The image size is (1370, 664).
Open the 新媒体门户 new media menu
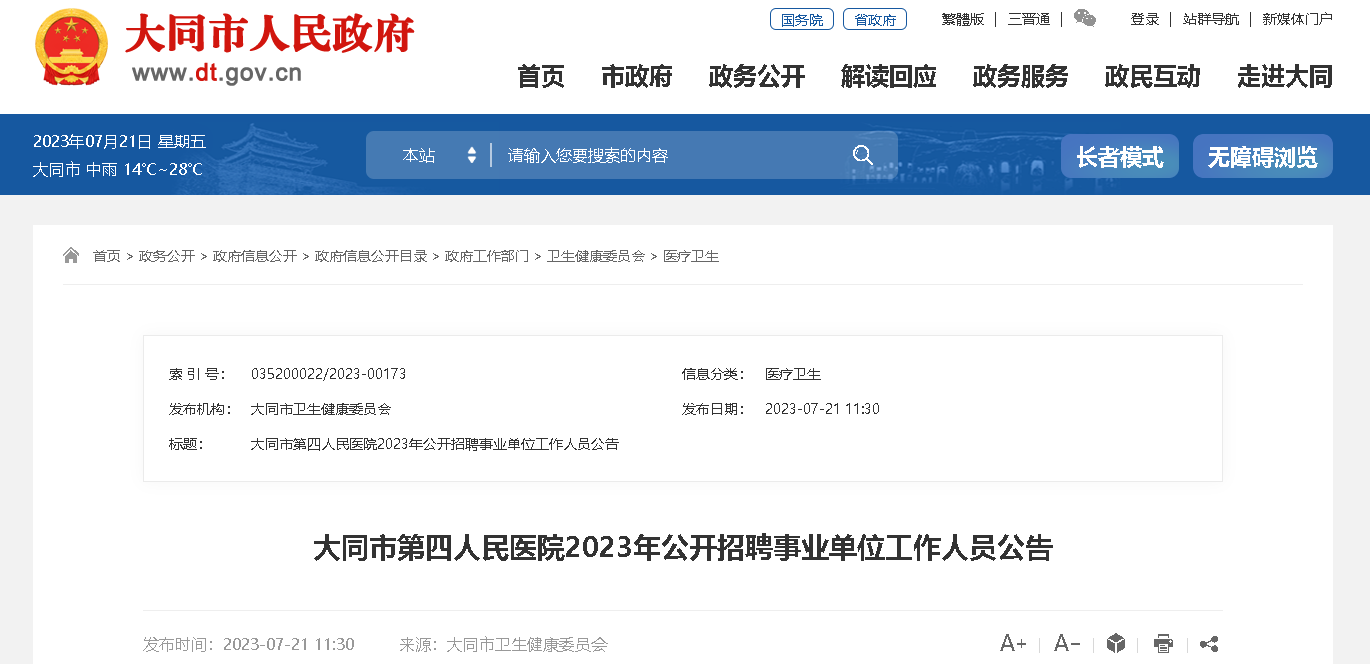tap(1297, 19)
